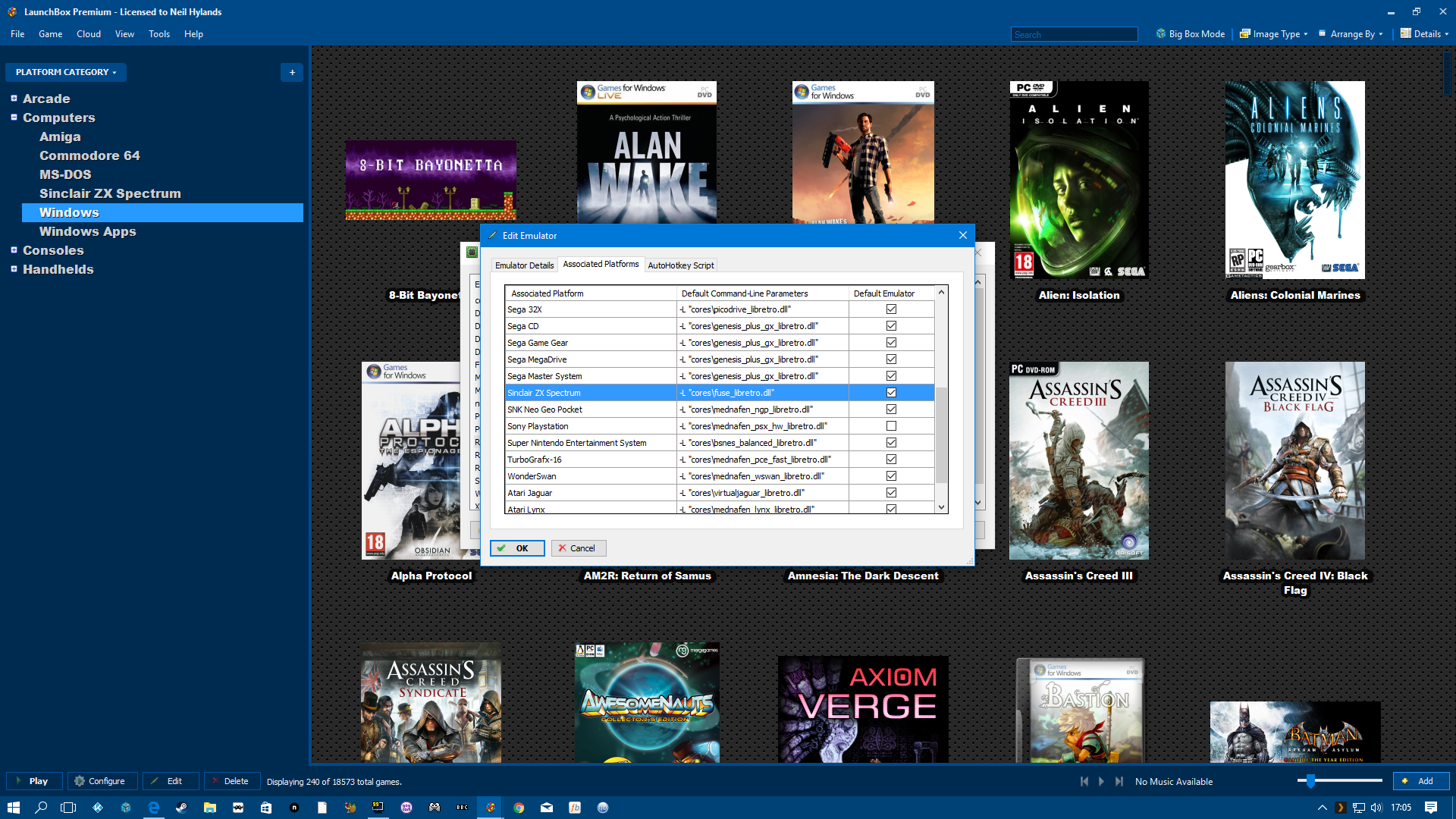Open the Platform Category dropdown
The image size is (1456, 819).
coord(66,72)
